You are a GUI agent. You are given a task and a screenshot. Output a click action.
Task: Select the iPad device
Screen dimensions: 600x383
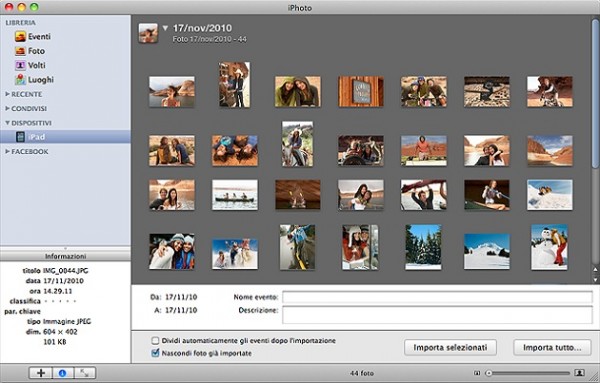point(65,137)
